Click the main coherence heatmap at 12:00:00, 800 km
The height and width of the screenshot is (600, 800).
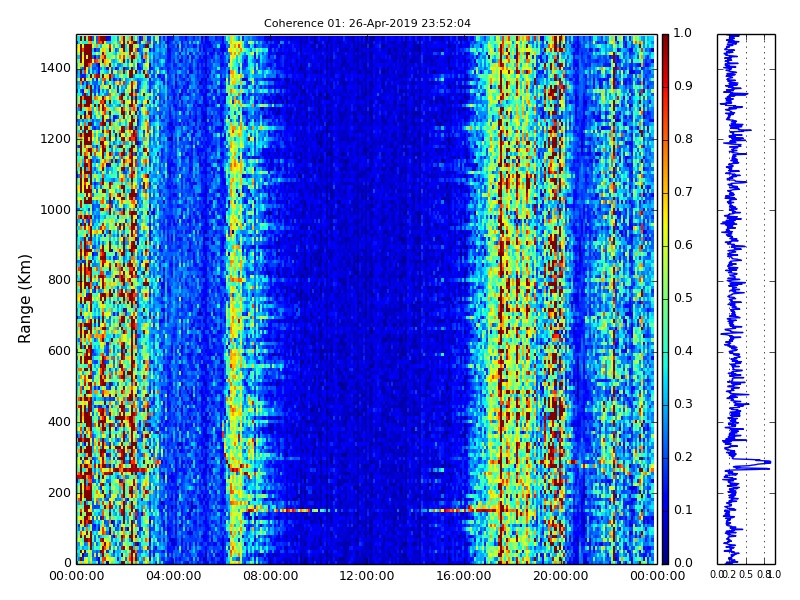[x=367, y=280]
